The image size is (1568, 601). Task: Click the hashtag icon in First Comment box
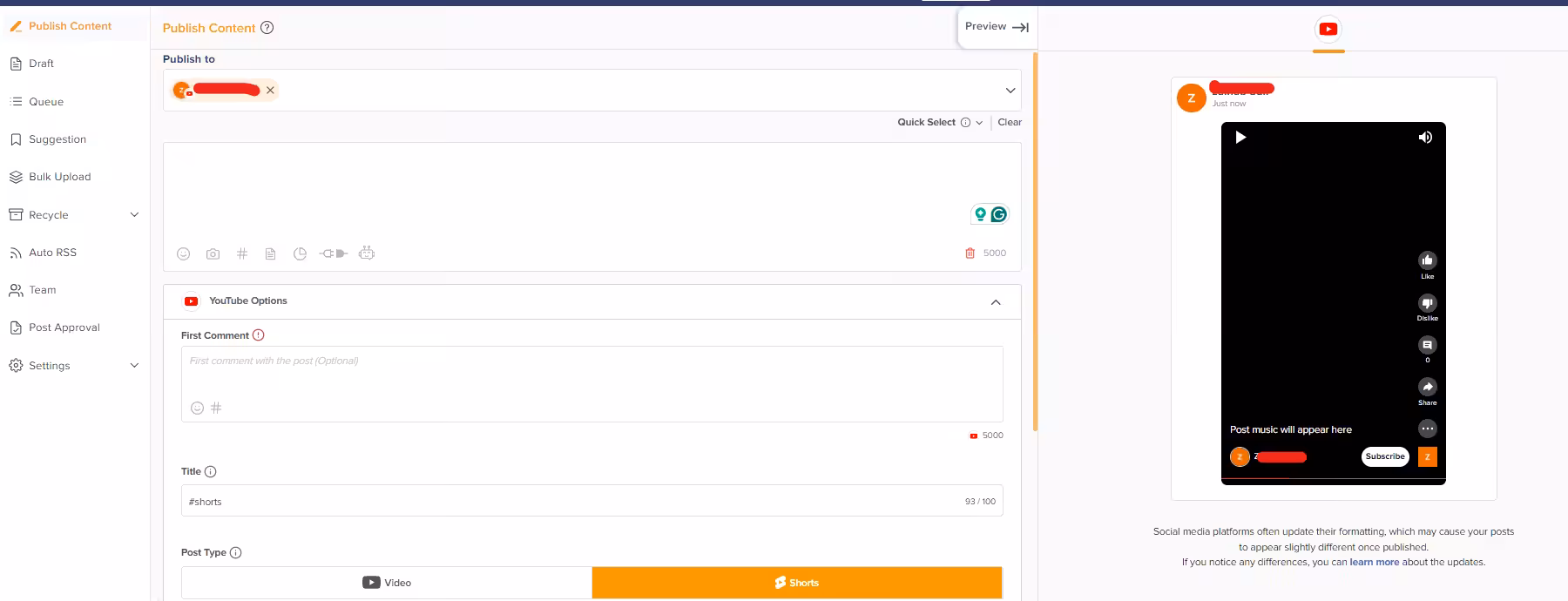tap(216, 408)
